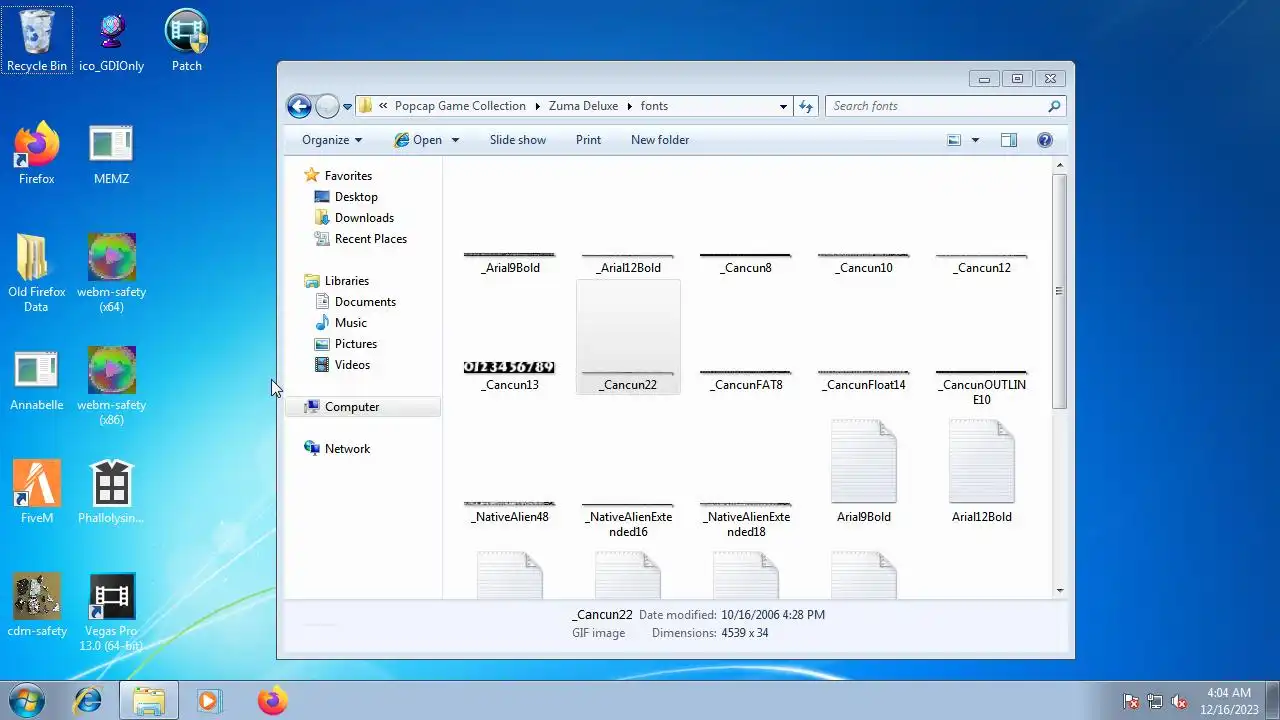The width and height of the screenshot is (1280, 720).
Task: Select the Vegas Pro 13.0 shortcut
Action: click(112, 612)
